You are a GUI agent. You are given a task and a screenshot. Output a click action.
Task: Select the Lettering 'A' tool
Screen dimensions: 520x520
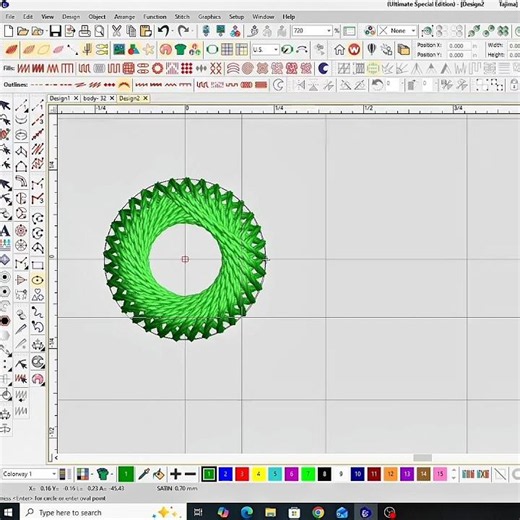5,231
